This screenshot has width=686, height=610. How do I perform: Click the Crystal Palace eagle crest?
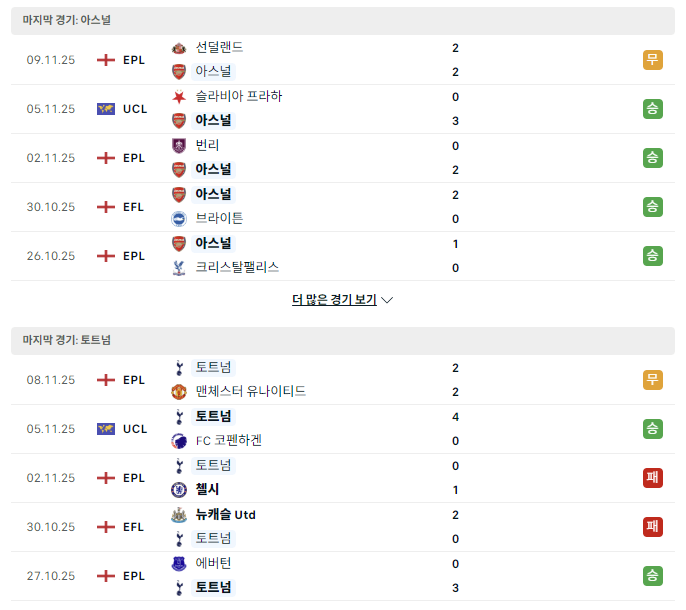click(178, 268)
